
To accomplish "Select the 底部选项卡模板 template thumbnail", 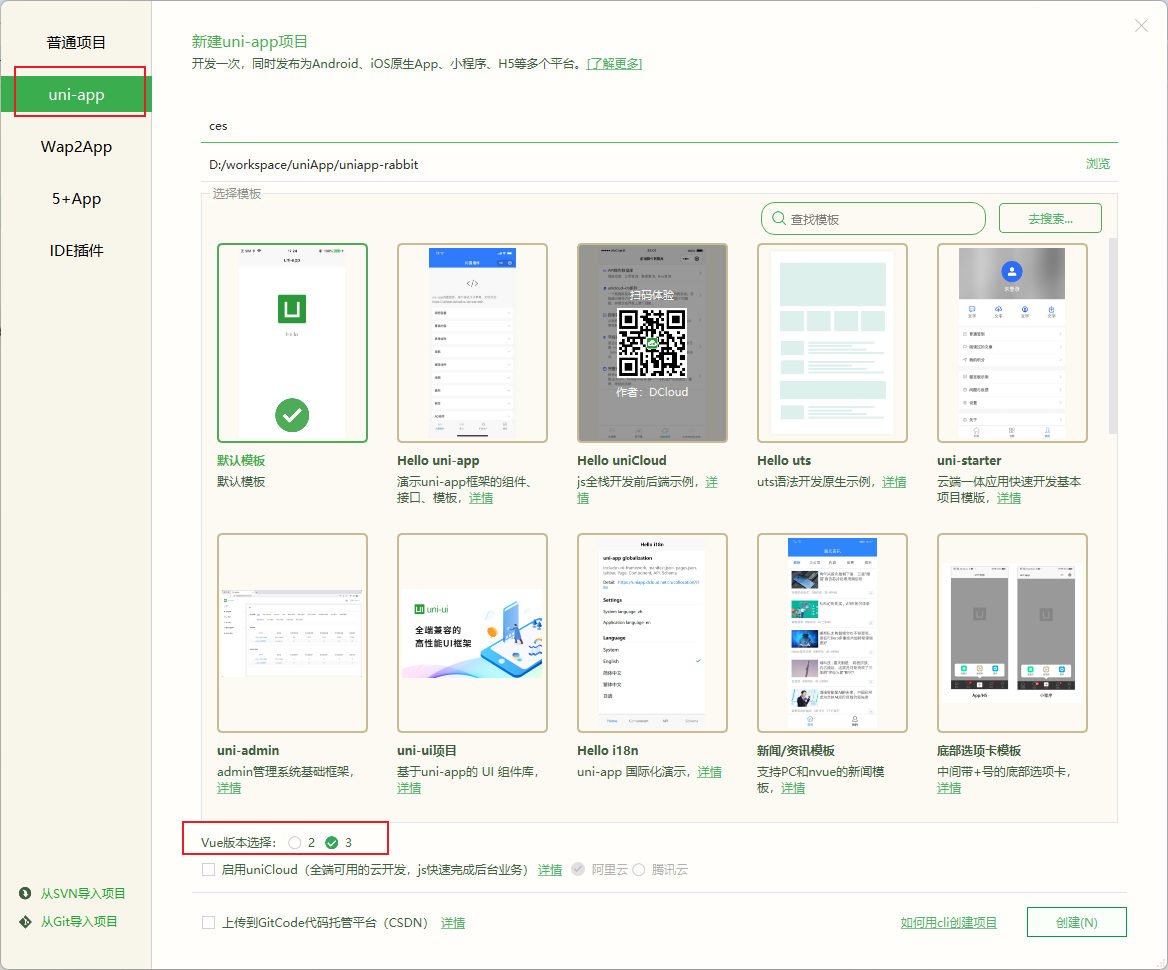I will [x=1012, y=633].
